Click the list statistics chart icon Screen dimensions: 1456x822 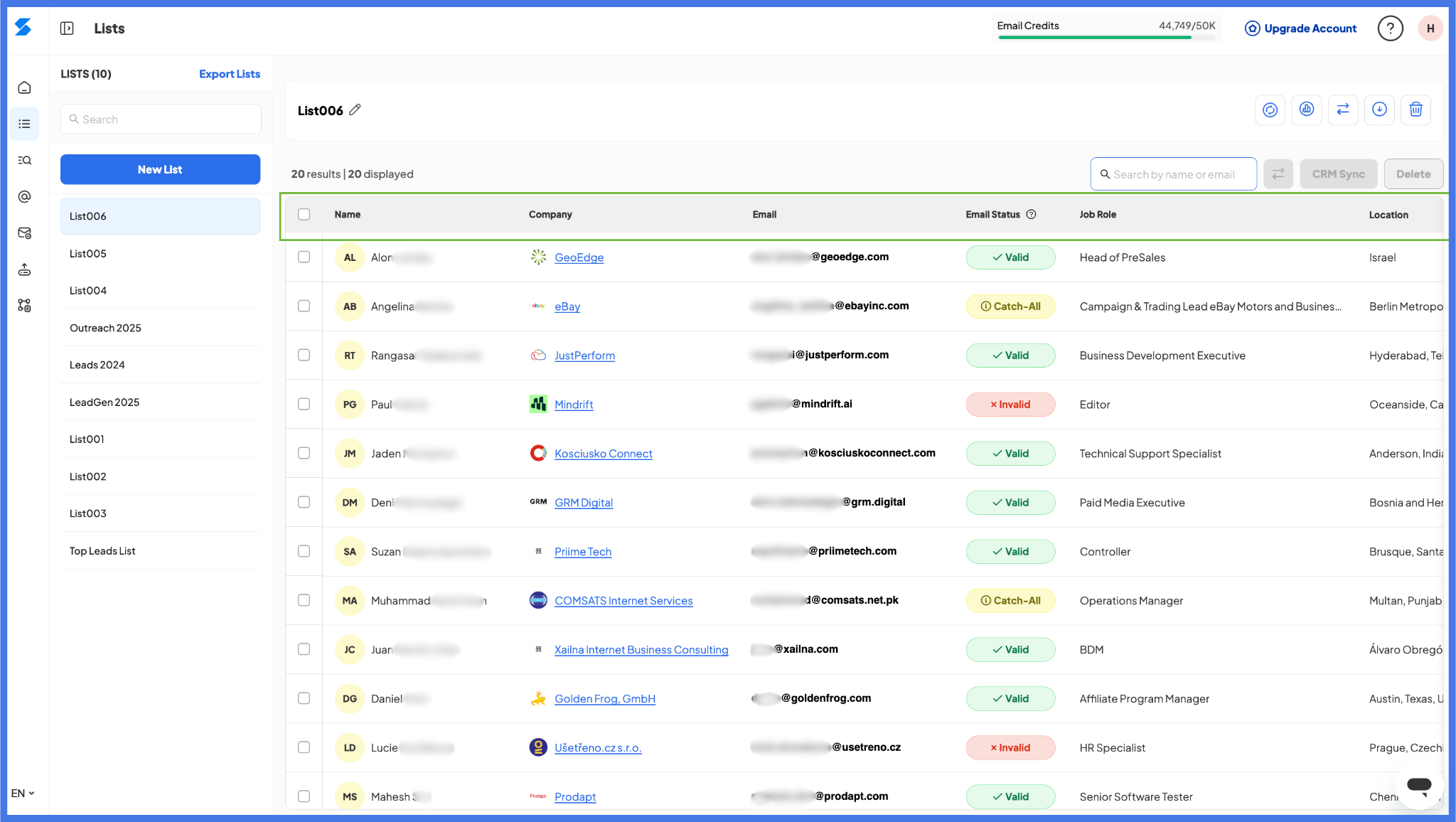pos(1307,110)
